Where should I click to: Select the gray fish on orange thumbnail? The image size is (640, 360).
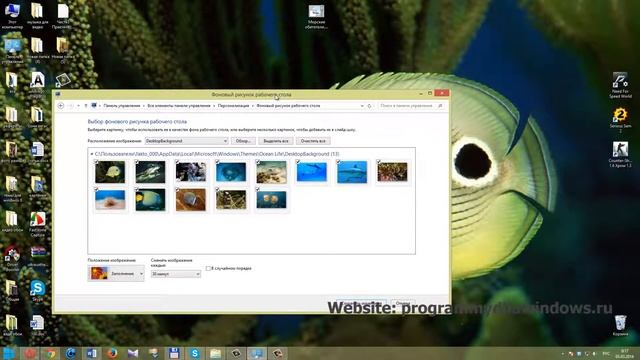(191, 200)
